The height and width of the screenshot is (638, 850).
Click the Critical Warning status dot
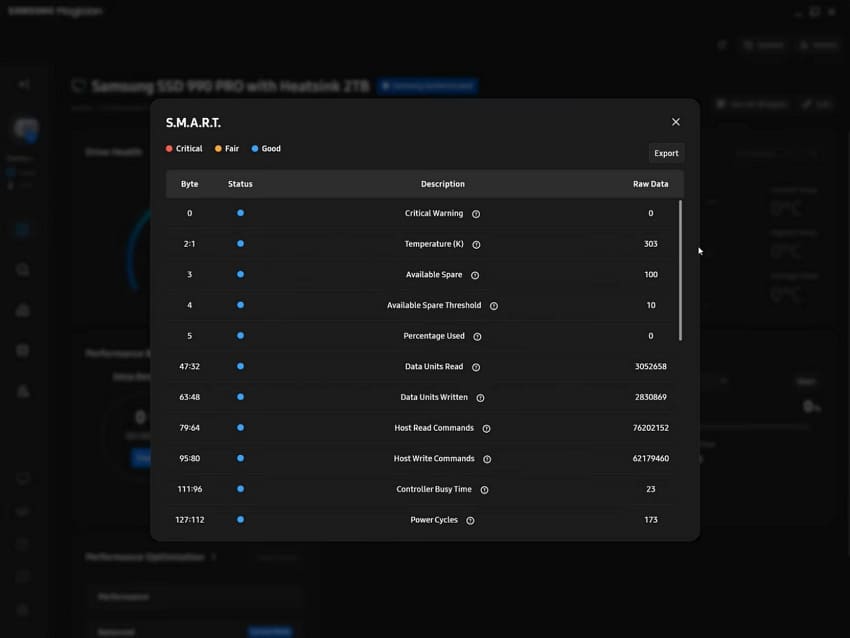pos(240,213)
